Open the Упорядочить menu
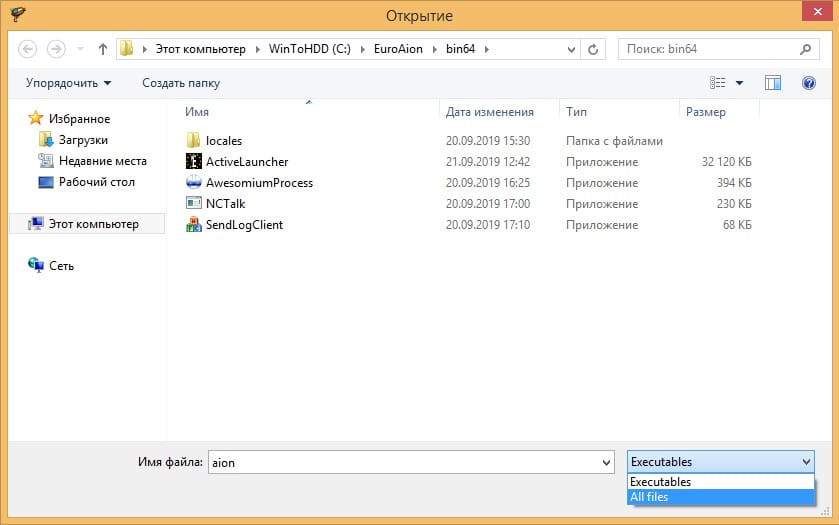839x525 pixels. point(68,83)
